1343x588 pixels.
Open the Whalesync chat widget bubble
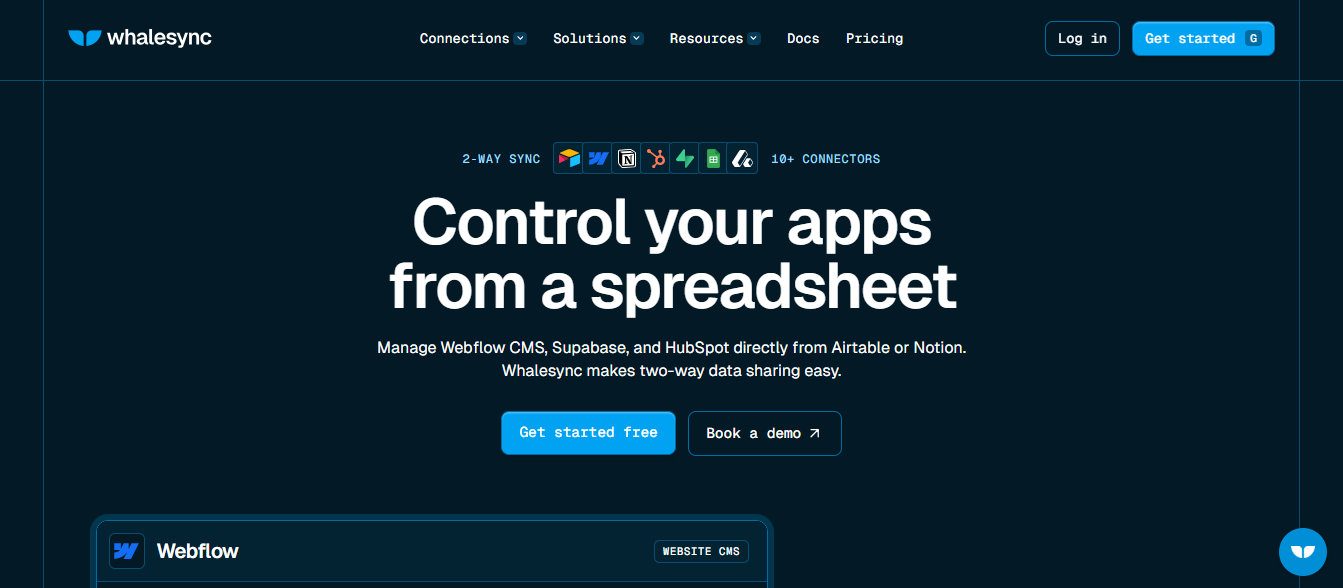[x=1303, y=552]
